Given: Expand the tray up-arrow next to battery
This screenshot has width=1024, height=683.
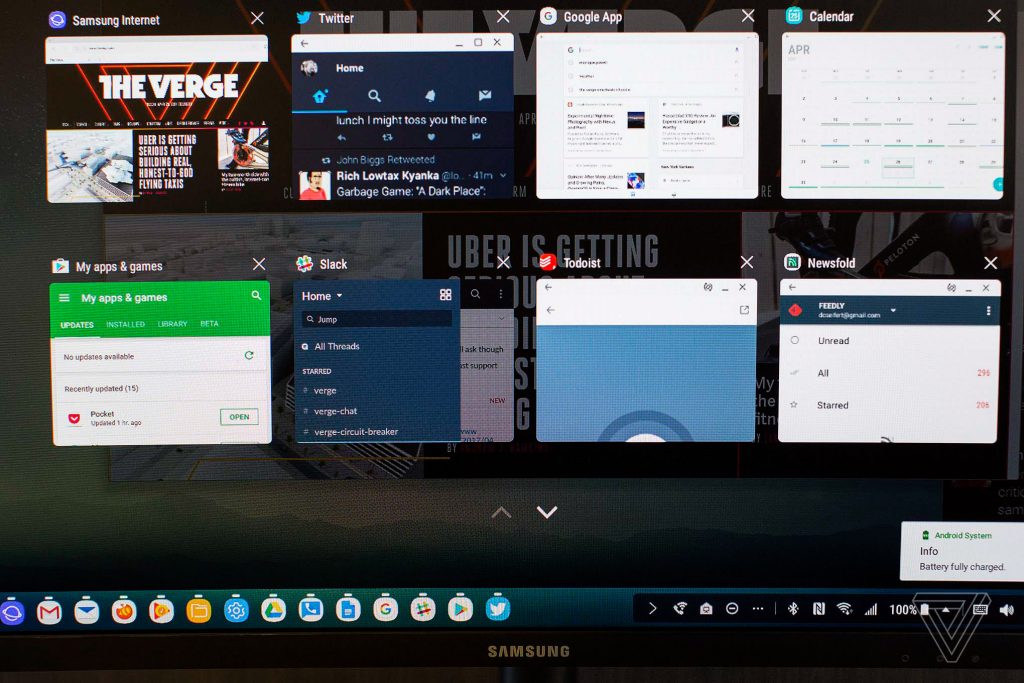Looking at the screenshot, I should [x=945, y=609].
